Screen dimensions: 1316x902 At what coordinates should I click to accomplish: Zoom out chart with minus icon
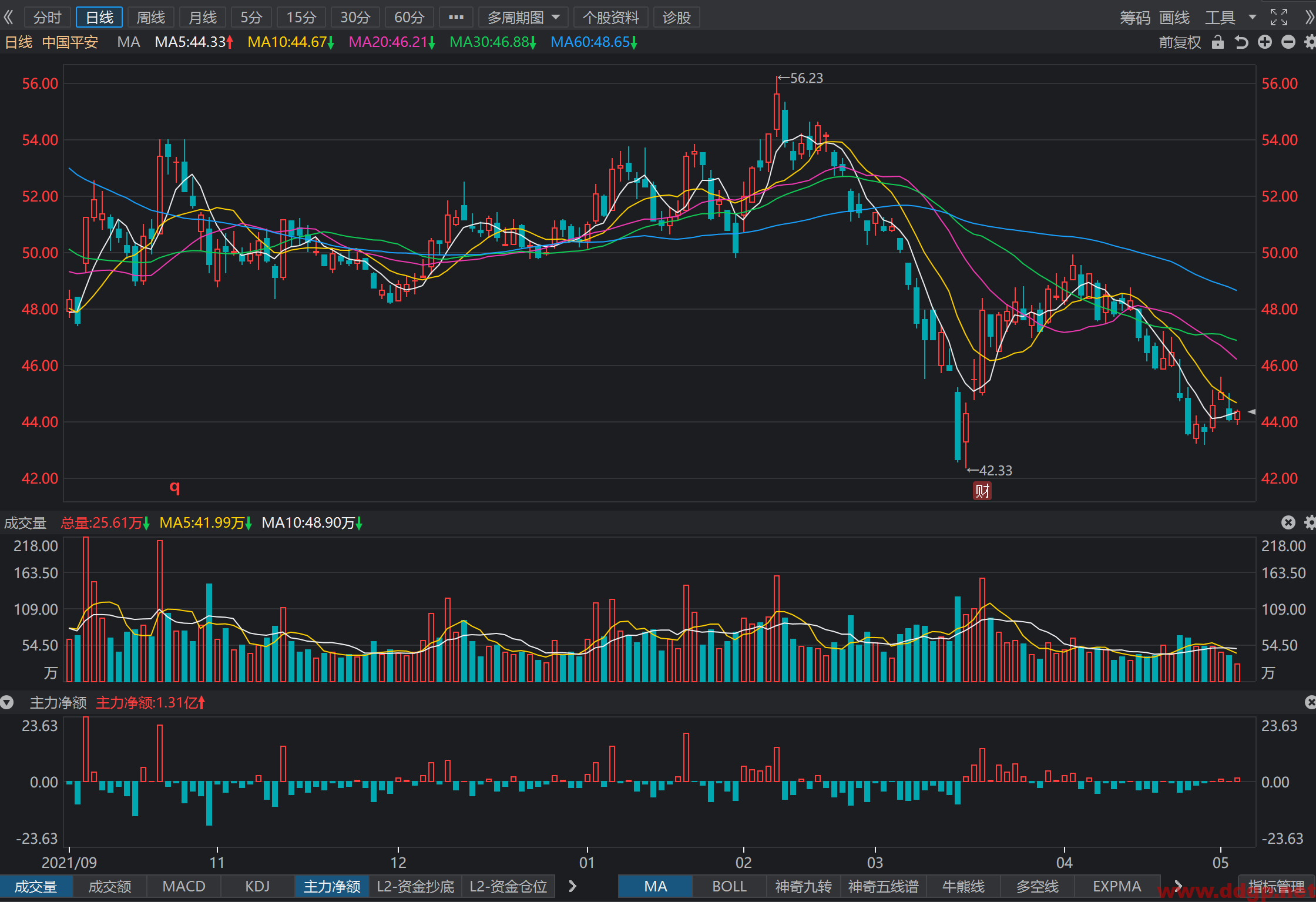1288,42
